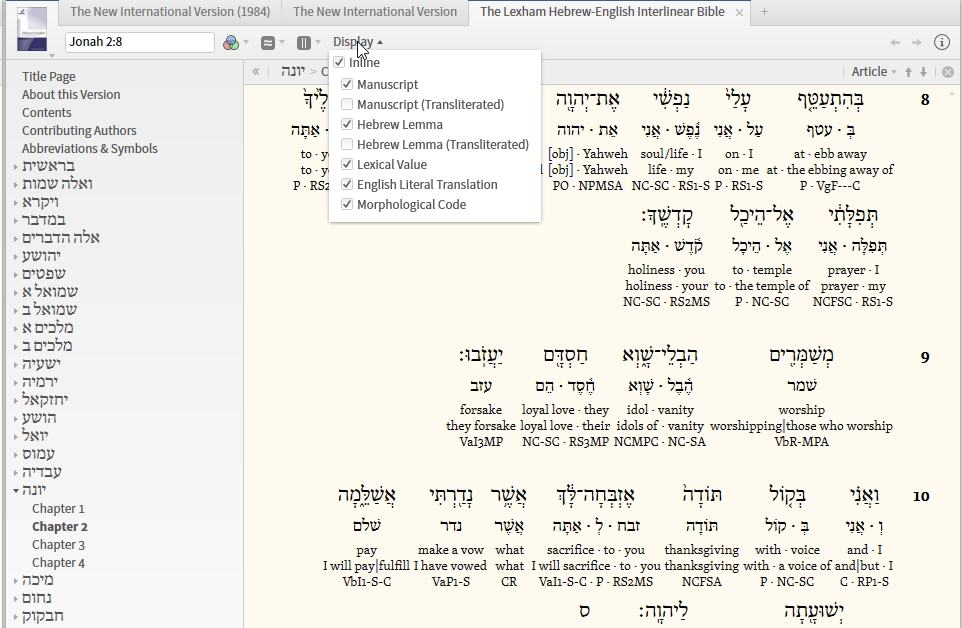Viewport: 962px width, 628px height.
Task: Switch to The New International Version tab
Action: point(375,12)
